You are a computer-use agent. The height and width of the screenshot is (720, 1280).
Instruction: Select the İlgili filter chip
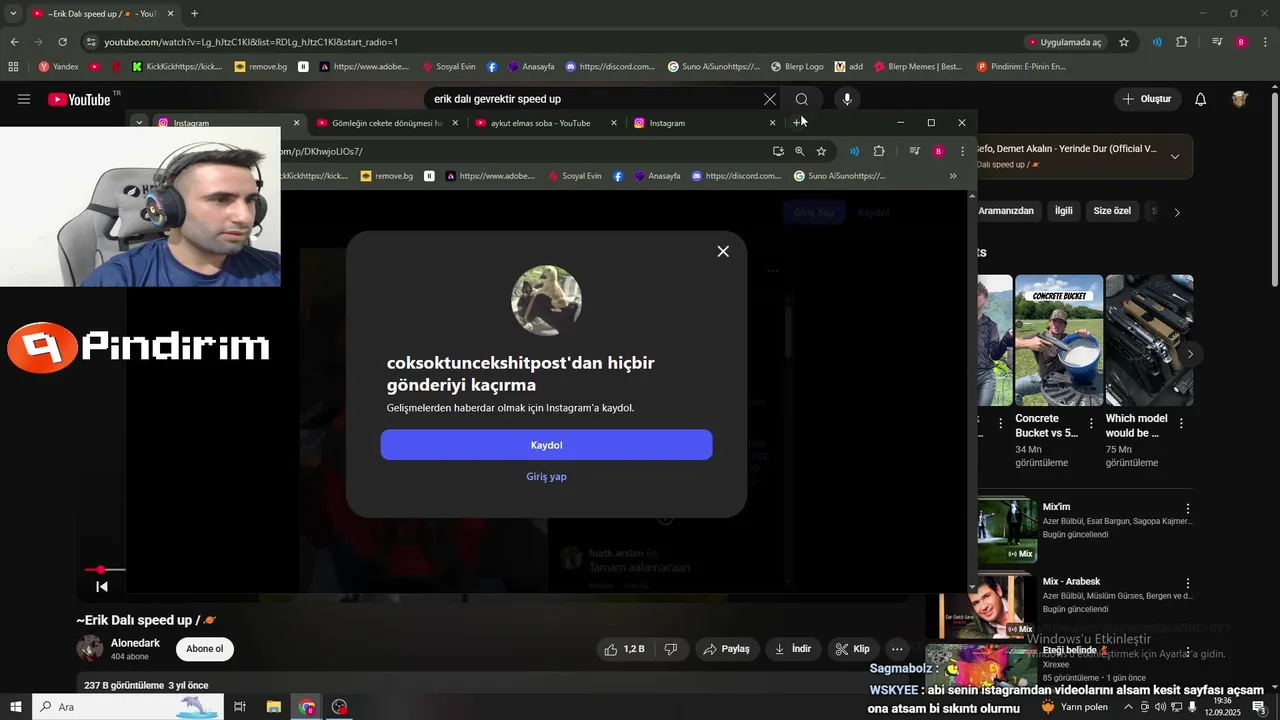tap(1063, 211)
